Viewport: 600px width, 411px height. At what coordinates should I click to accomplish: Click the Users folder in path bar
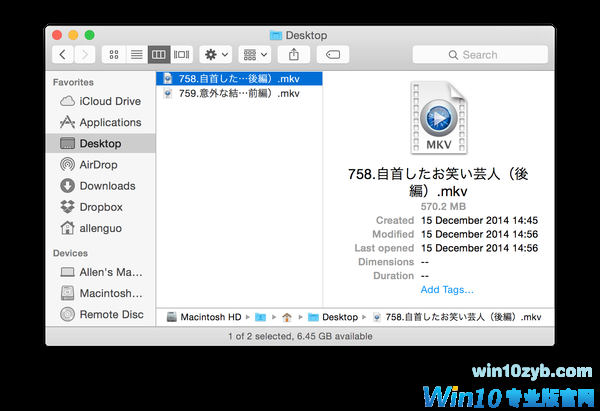261,317
